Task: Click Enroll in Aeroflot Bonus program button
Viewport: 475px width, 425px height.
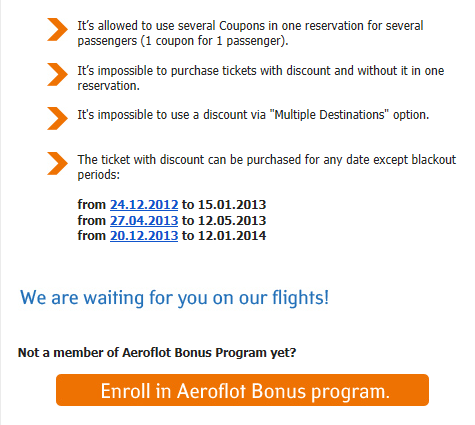Action: point(242,390)
